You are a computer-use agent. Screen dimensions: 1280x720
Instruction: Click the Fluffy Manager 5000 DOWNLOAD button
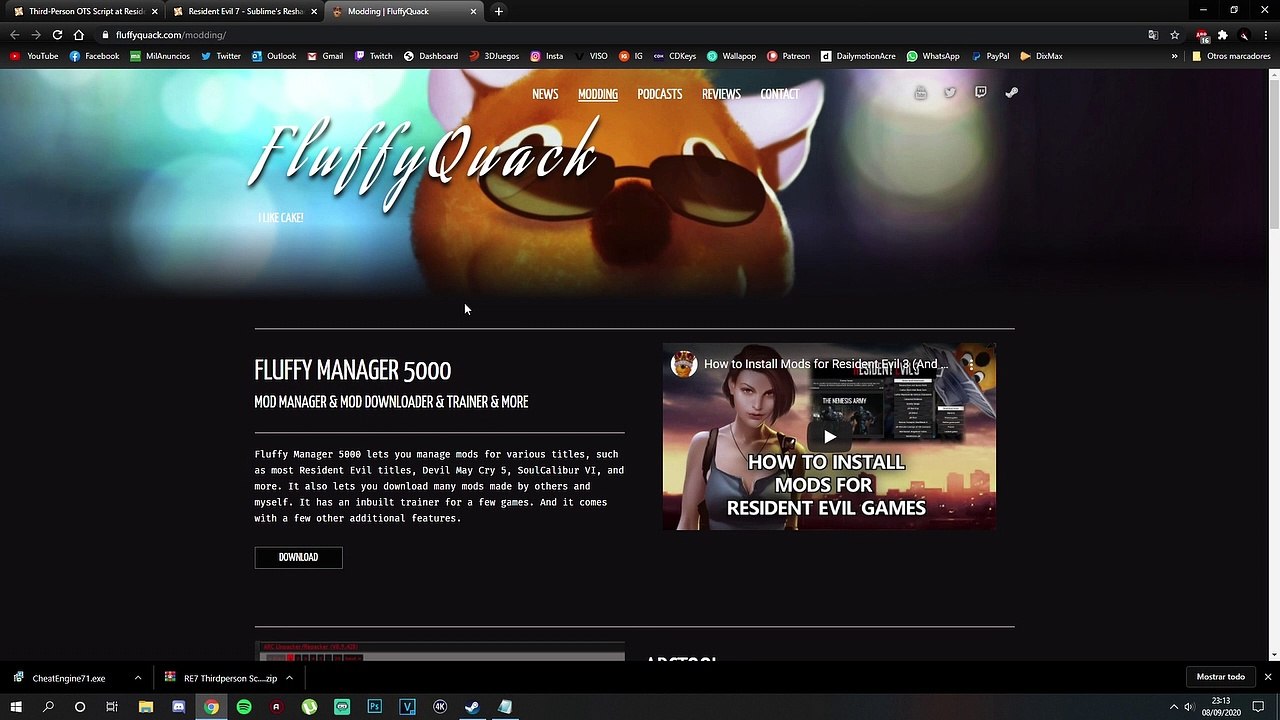(298, 557)
